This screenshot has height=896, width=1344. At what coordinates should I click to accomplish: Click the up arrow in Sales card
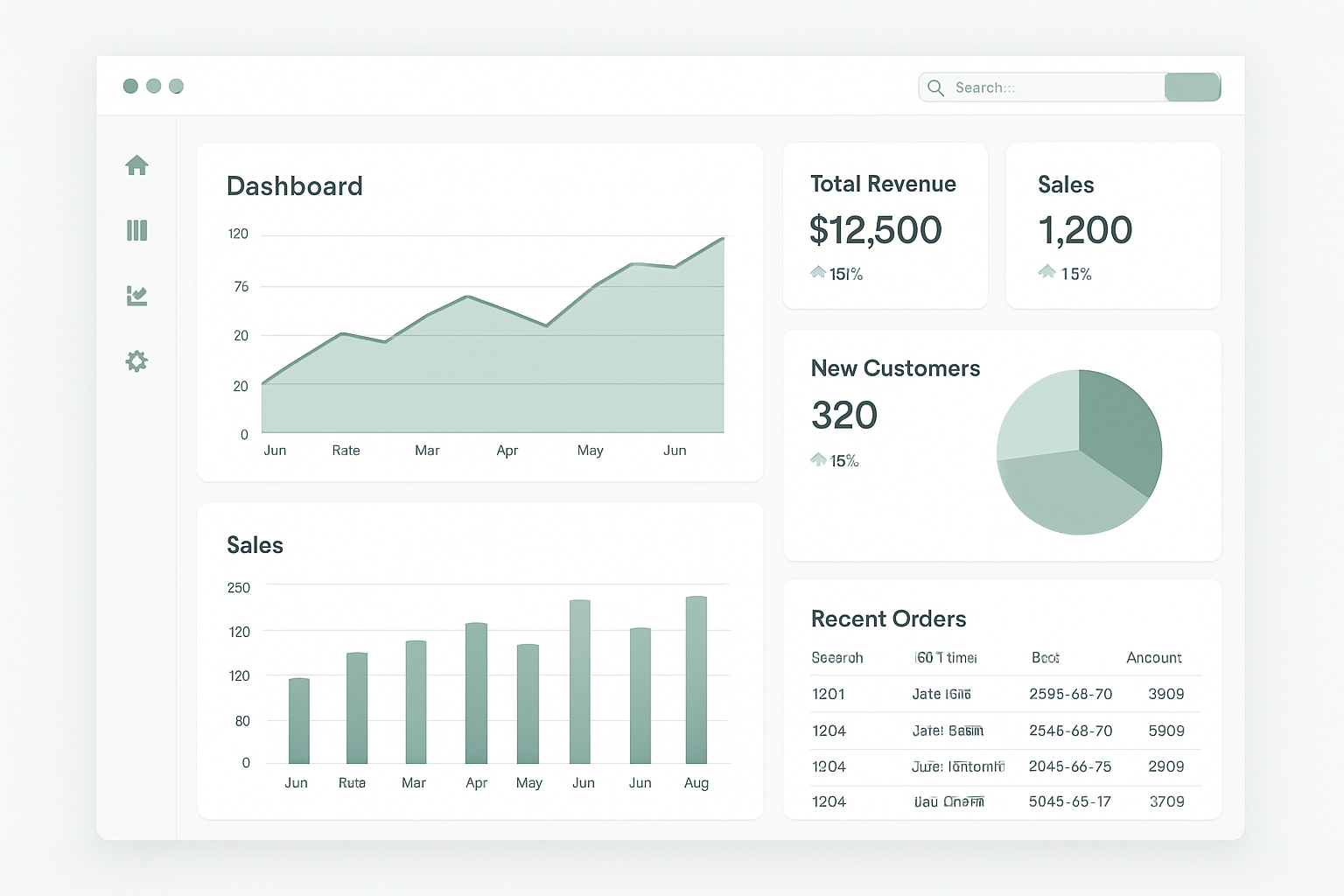pos(1046,271)
